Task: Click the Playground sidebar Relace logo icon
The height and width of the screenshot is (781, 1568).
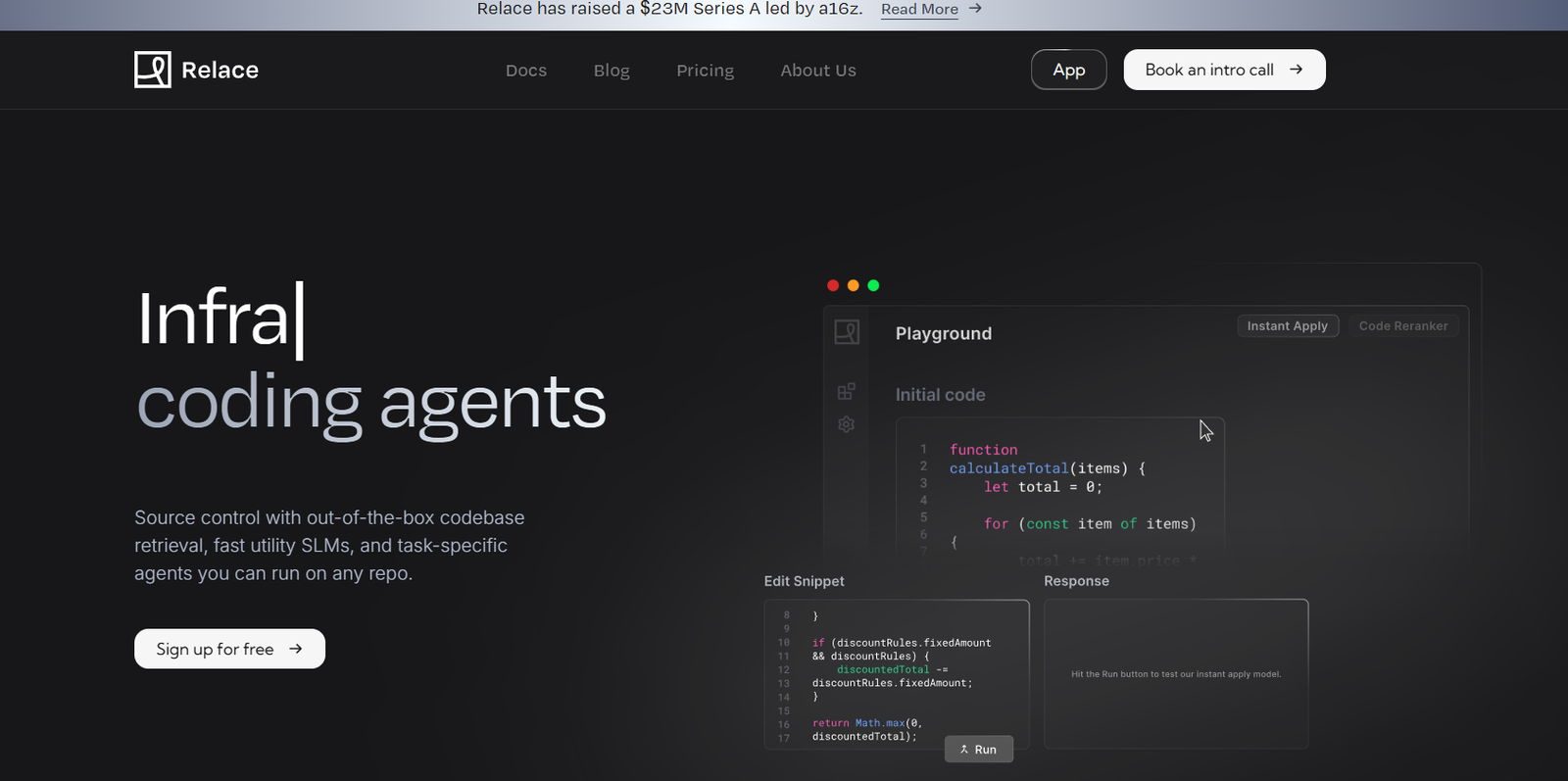Action: coord(847,332)
